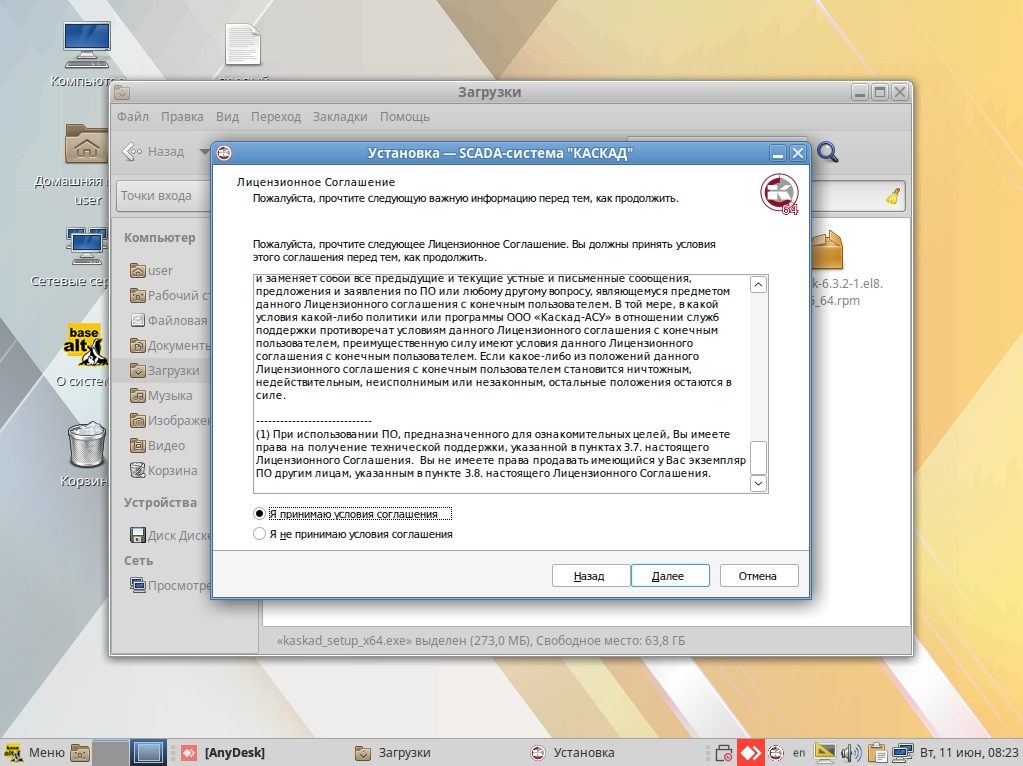
Task: Open the Меню start menu
Action: [x=35, y=752]
